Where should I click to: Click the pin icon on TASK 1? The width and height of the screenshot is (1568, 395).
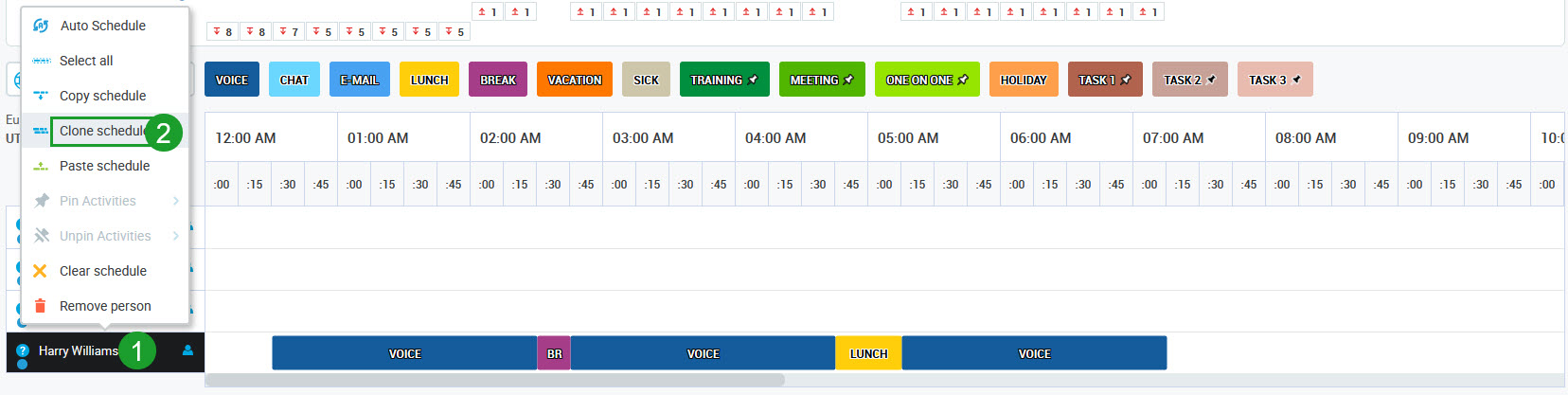[1126, 80]
